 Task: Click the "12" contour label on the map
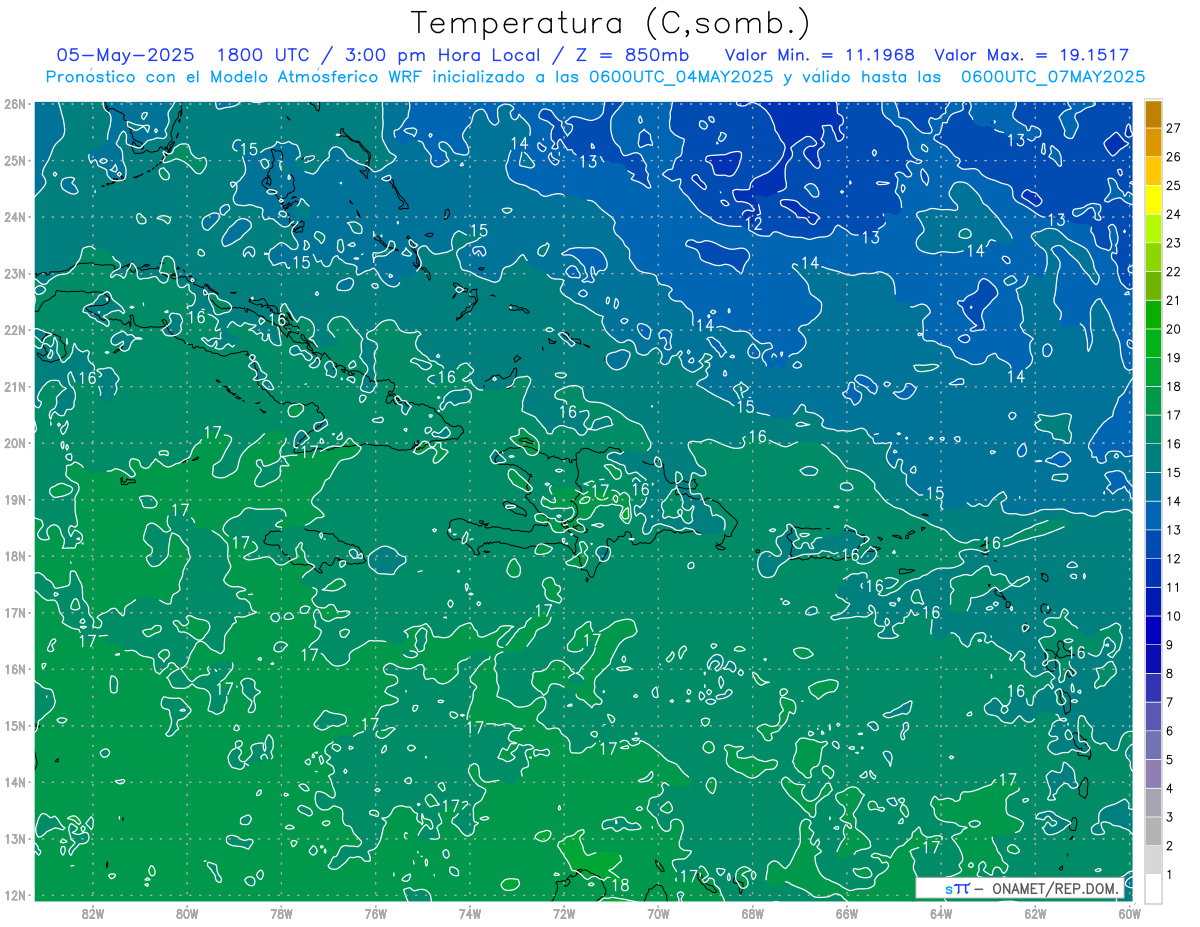[x=754, y=224]
